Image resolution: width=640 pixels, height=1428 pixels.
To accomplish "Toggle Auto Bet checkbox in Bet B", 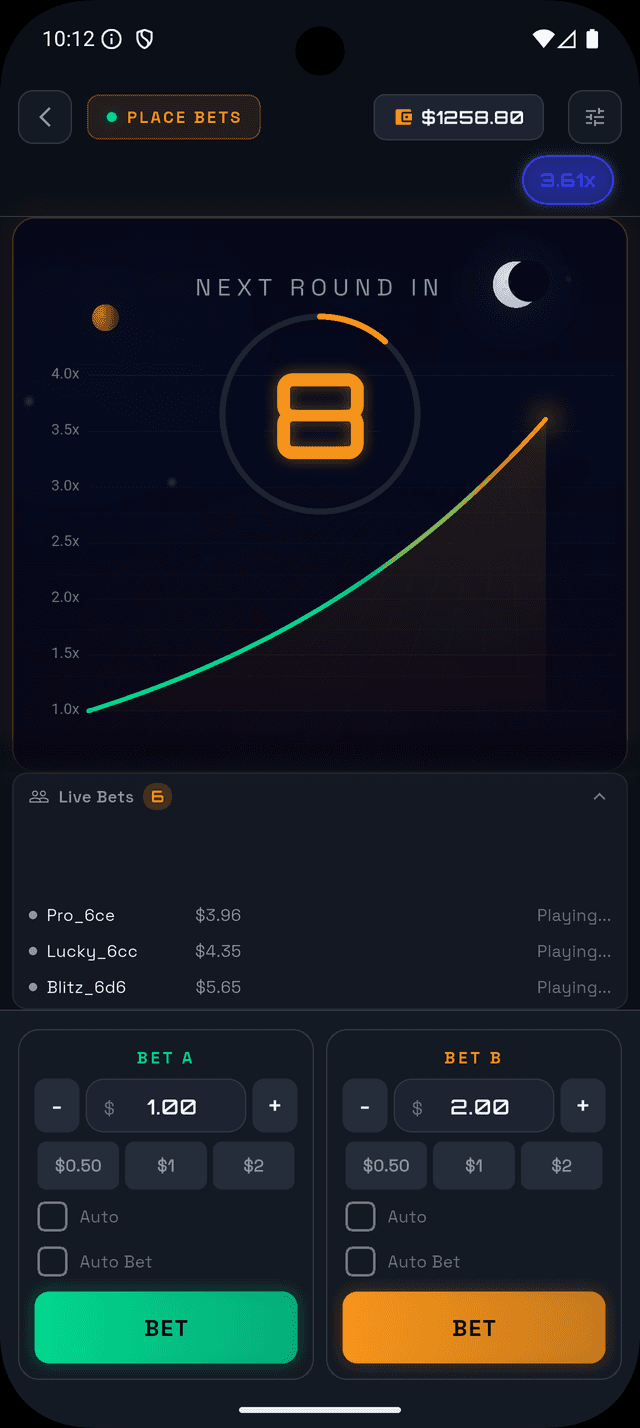I will tap(360, 1262).
